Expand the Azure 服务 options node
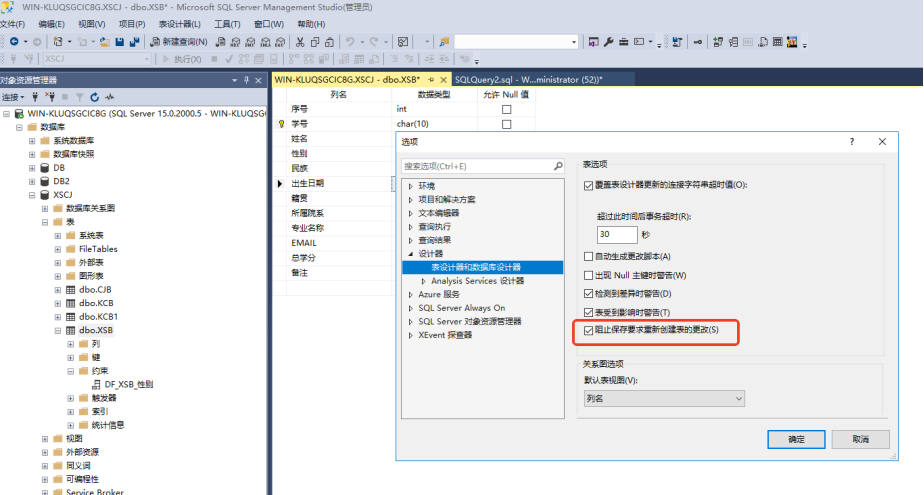Screen dimensions: 924x495 411,295
